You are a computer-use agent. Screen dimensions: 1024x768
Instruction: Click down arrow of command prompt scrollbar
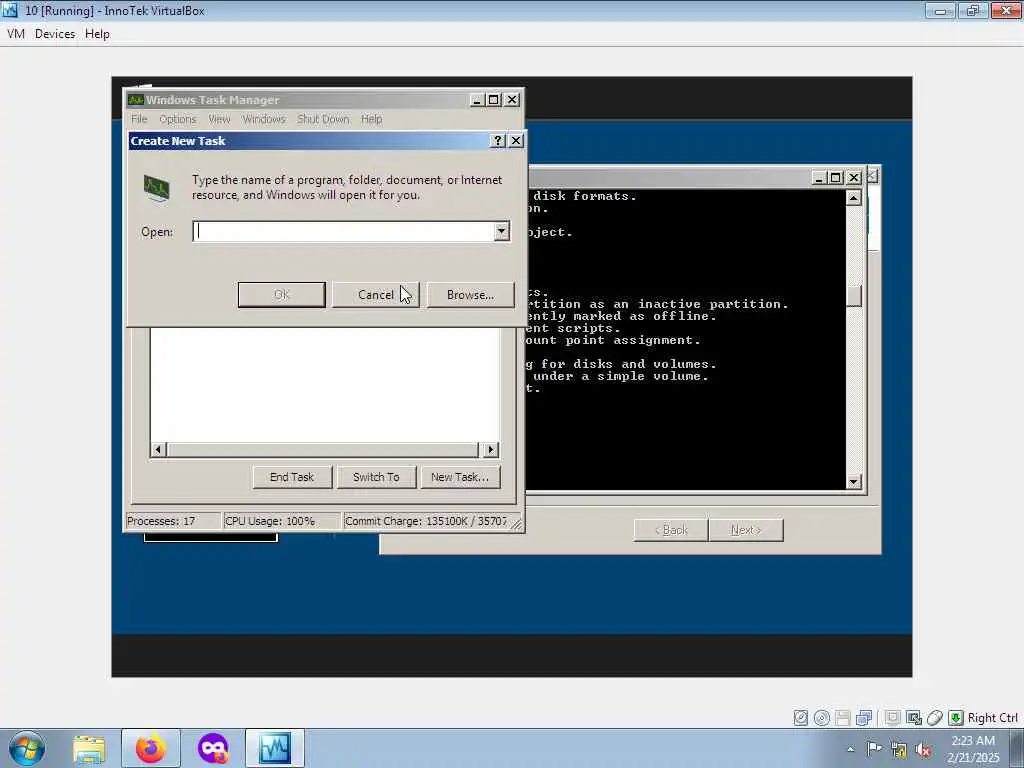point(854,482)
